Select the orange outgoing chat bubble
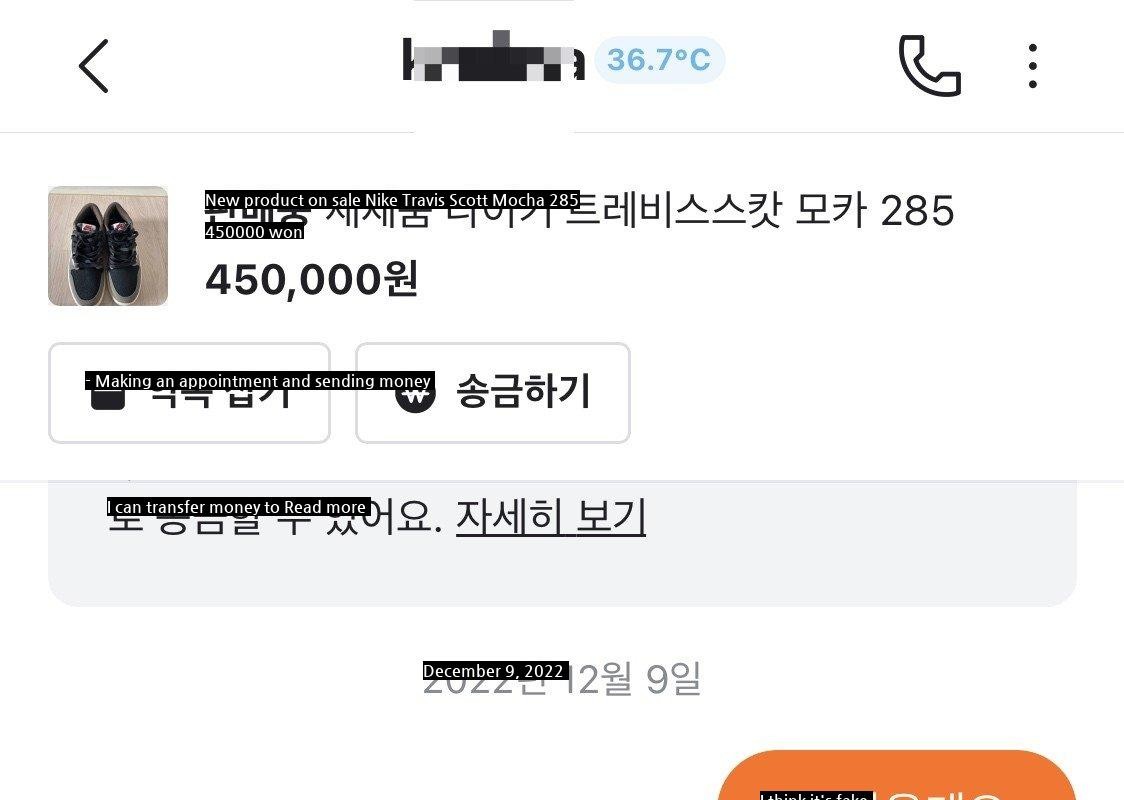The image size is (1124, 800). 896,776
